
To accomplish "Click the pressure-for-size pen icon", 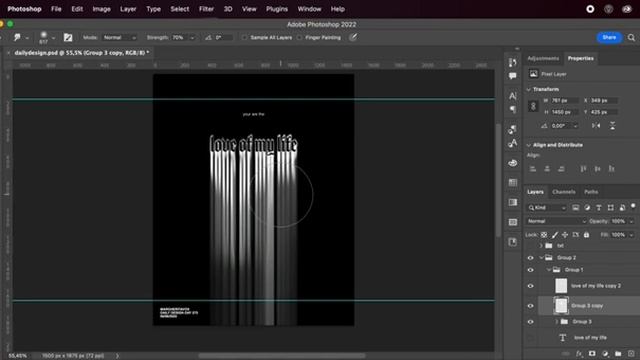I will pyautogui.click(x=353, y=38).
